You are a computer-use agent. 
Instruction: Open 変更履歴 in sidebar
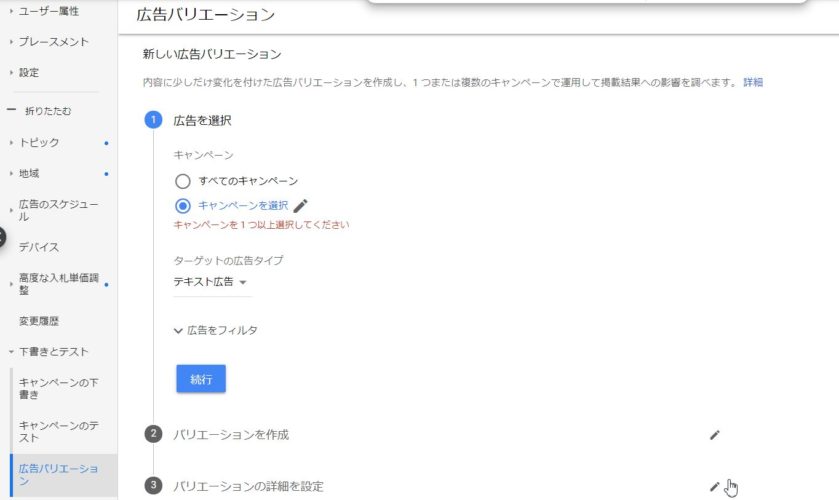pos(39,321)
